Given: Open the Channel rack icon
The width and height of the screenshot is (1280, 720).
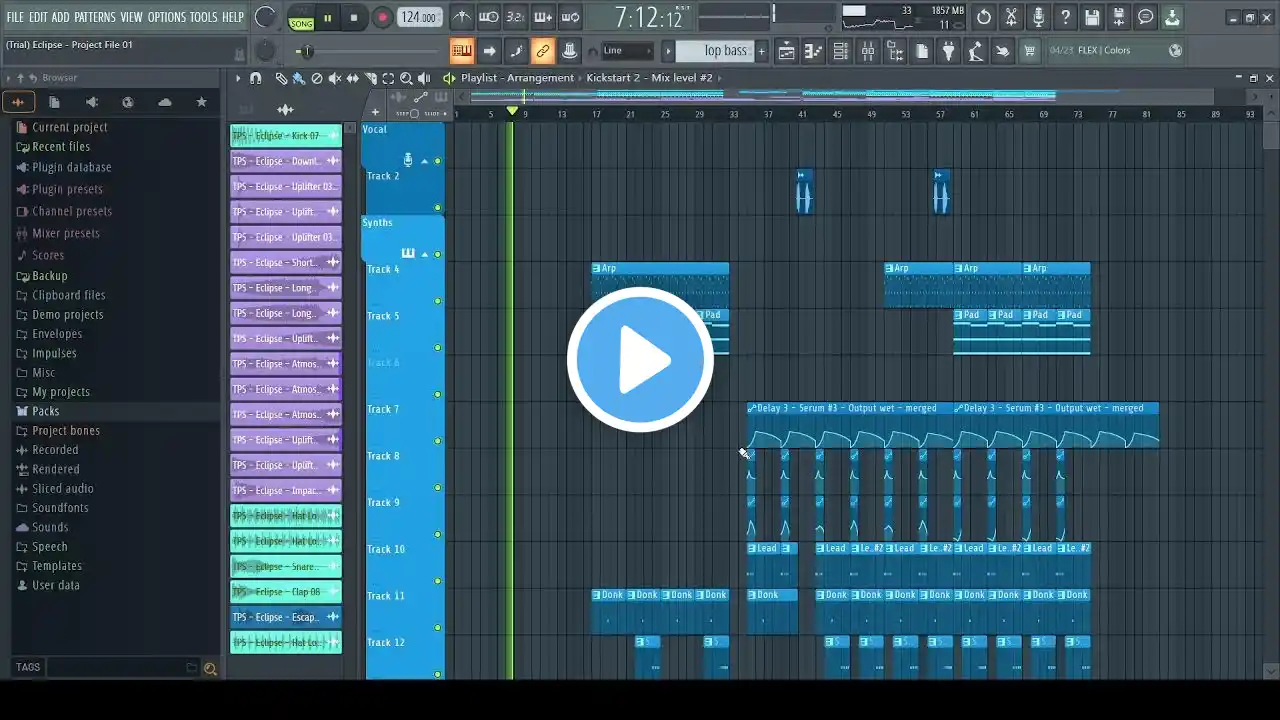Looking at the screenshot, I should tap(841, 51).
